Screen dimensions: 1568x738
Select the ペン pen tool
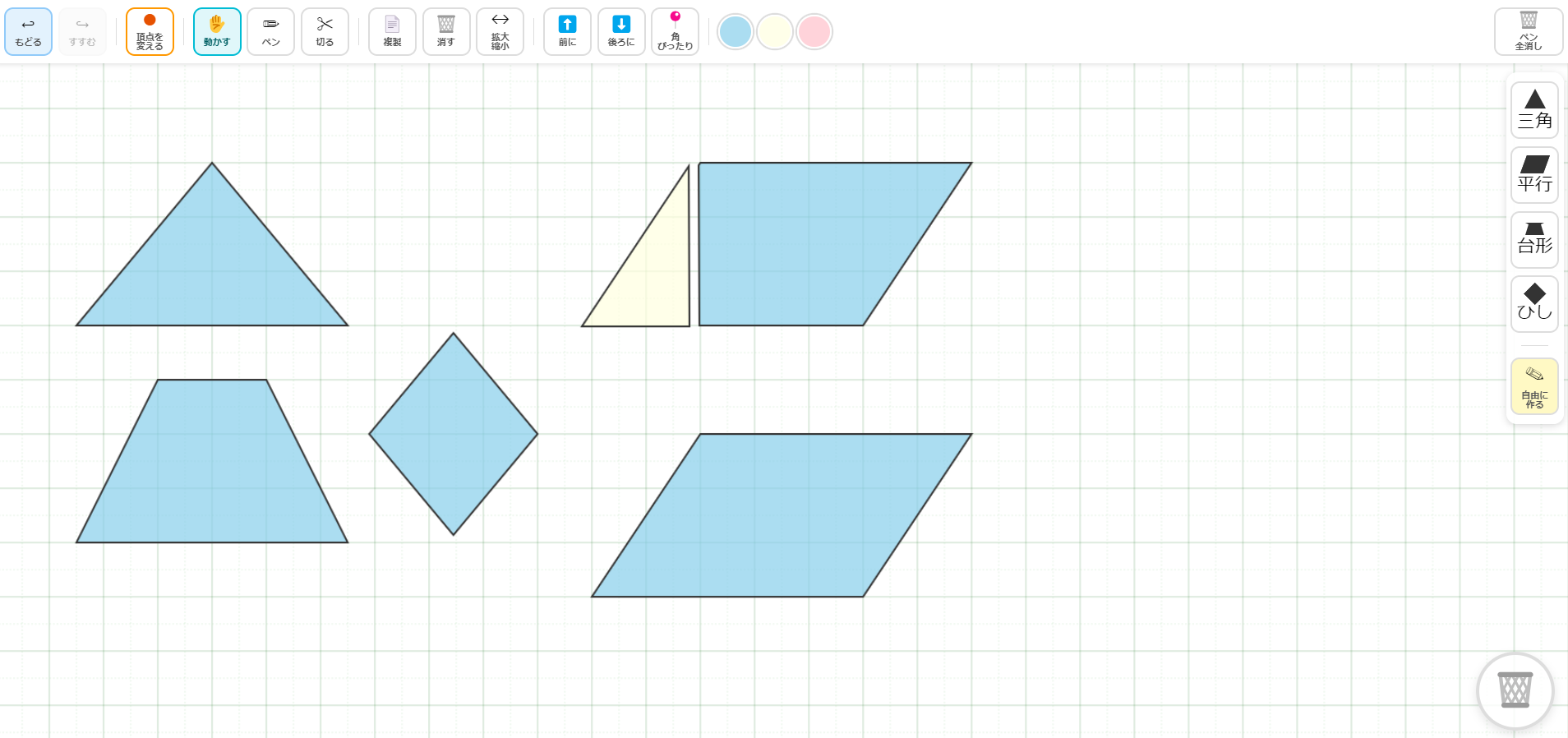point(270,32)
